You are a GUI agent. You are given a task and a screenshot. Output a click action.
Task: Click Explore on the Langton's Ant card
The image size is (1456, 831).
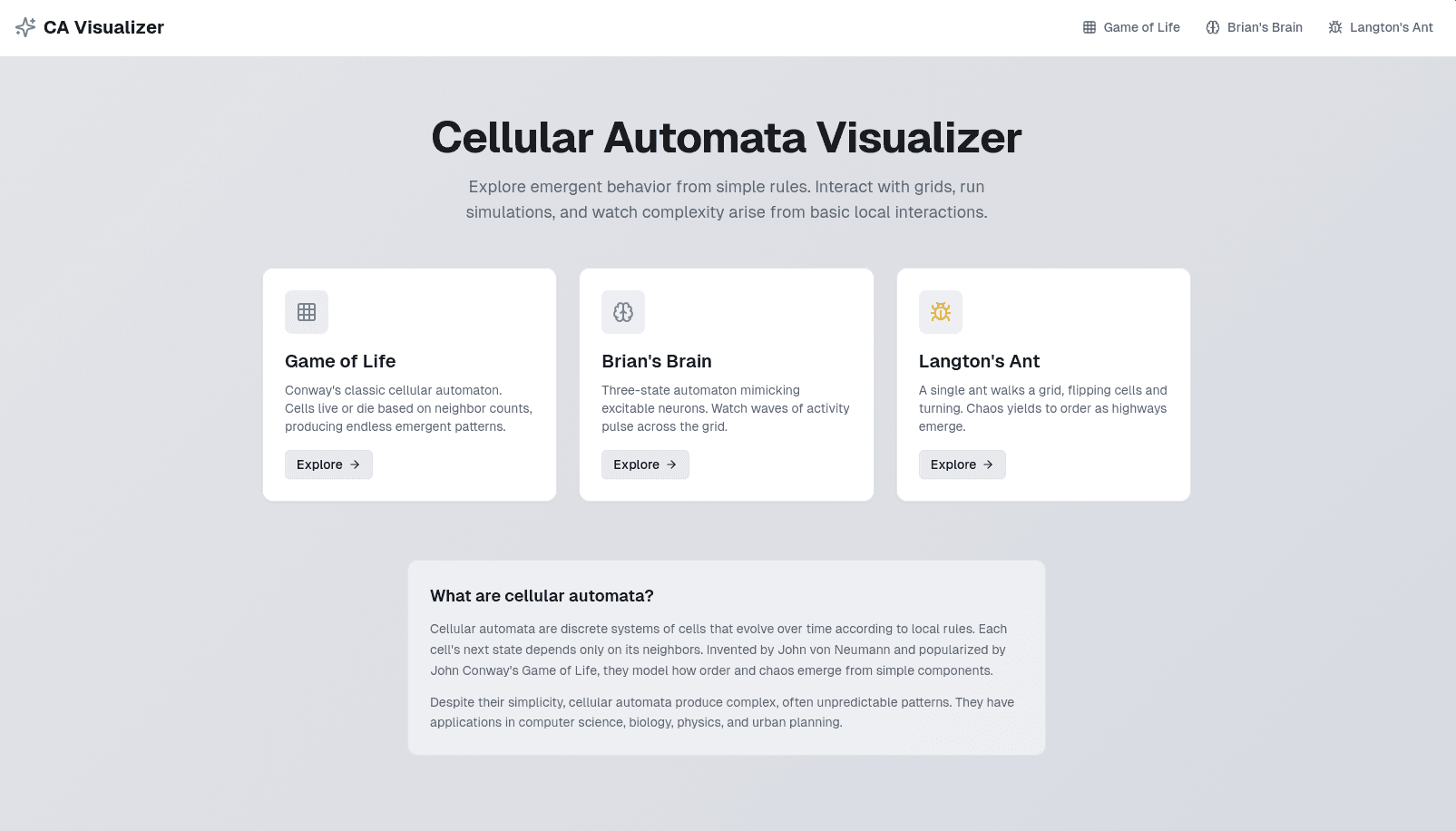(x=962, y=464)
